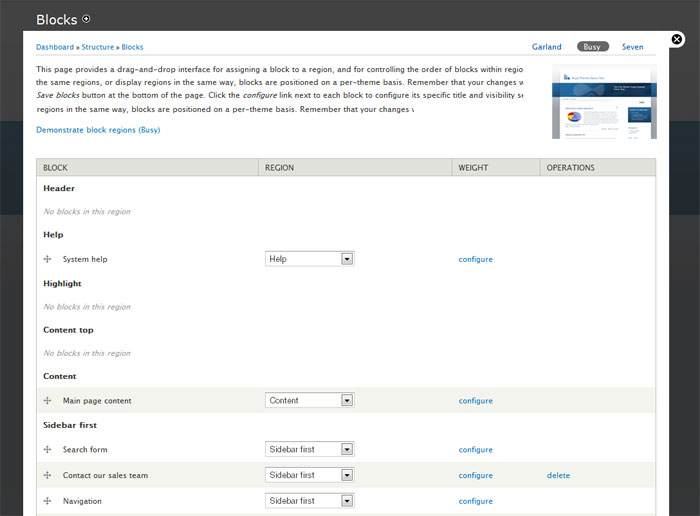This screenshot has height=516, width=700.
Task: Grab the drag handle for Navigation
Action: (47, 501)
